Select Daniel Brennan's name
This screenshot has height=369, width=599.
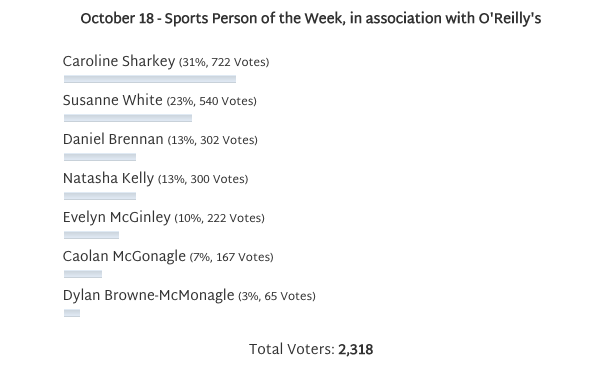[113, 139]
